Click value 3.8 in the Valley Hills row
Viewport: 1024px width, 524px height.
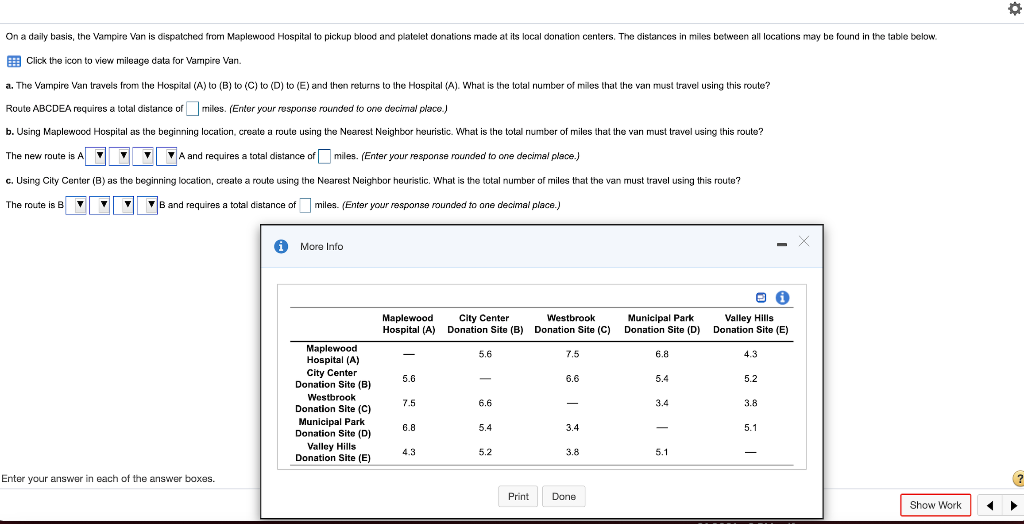572,452
